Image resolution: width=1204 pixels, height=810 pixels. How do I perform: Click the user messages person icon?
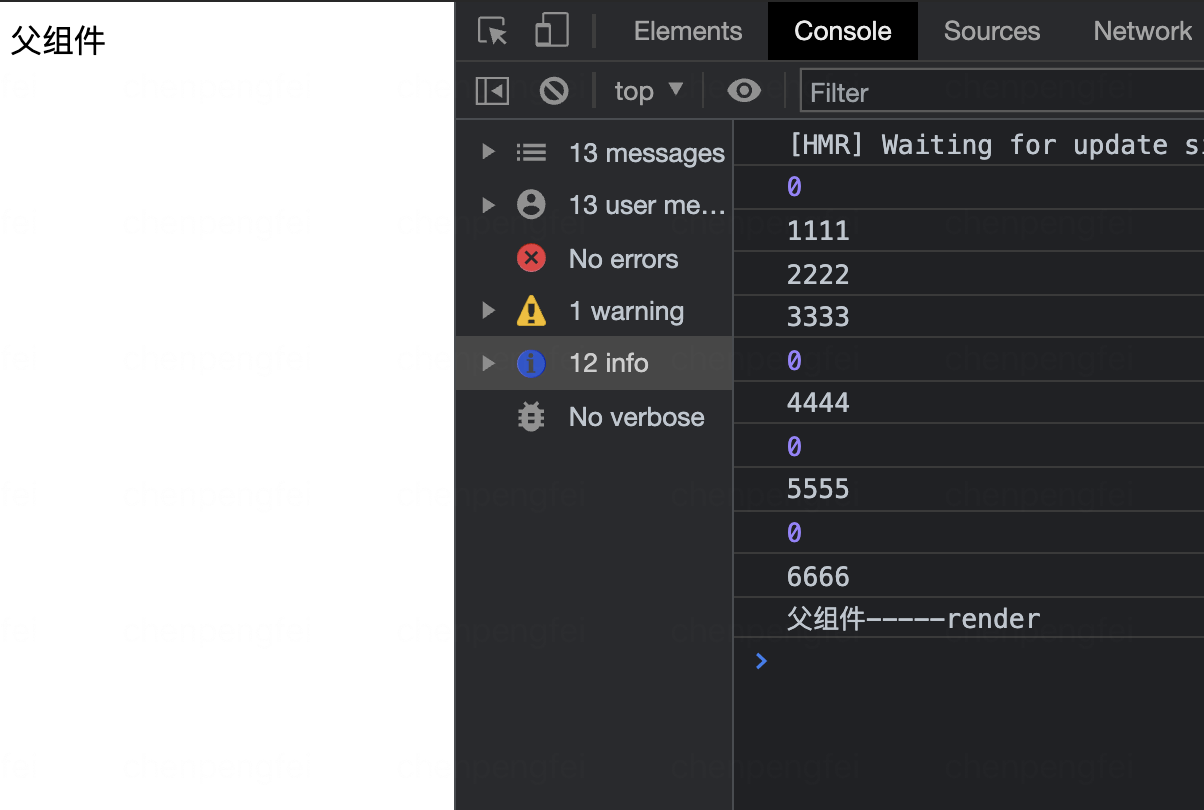coord(531,205)
